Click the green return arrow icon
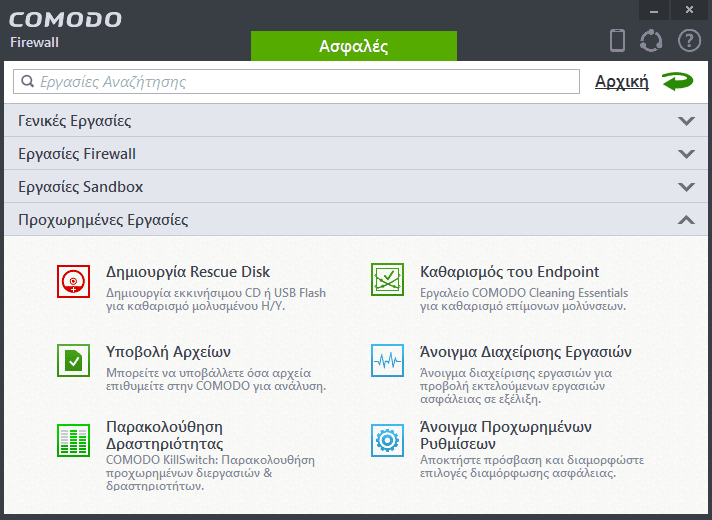This screenshot has height=520, width=712. (677, 82)
